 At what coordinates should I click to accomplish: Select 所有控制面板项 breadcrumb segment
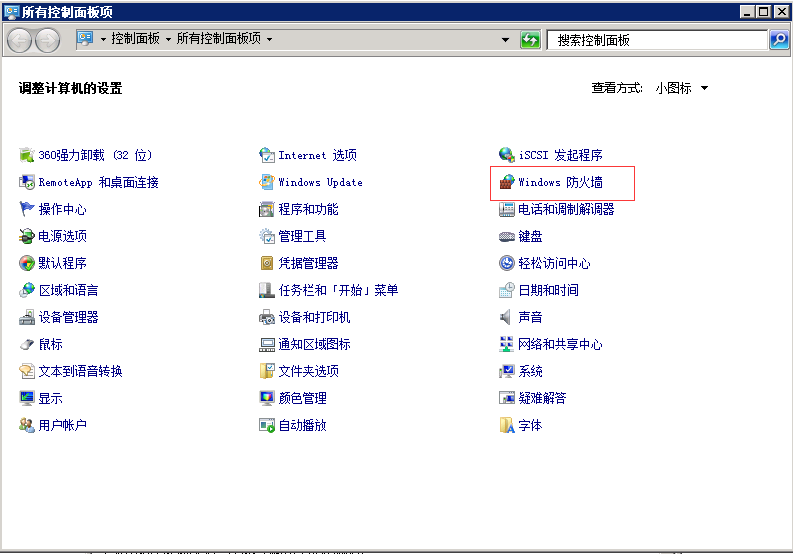point(218,39)
